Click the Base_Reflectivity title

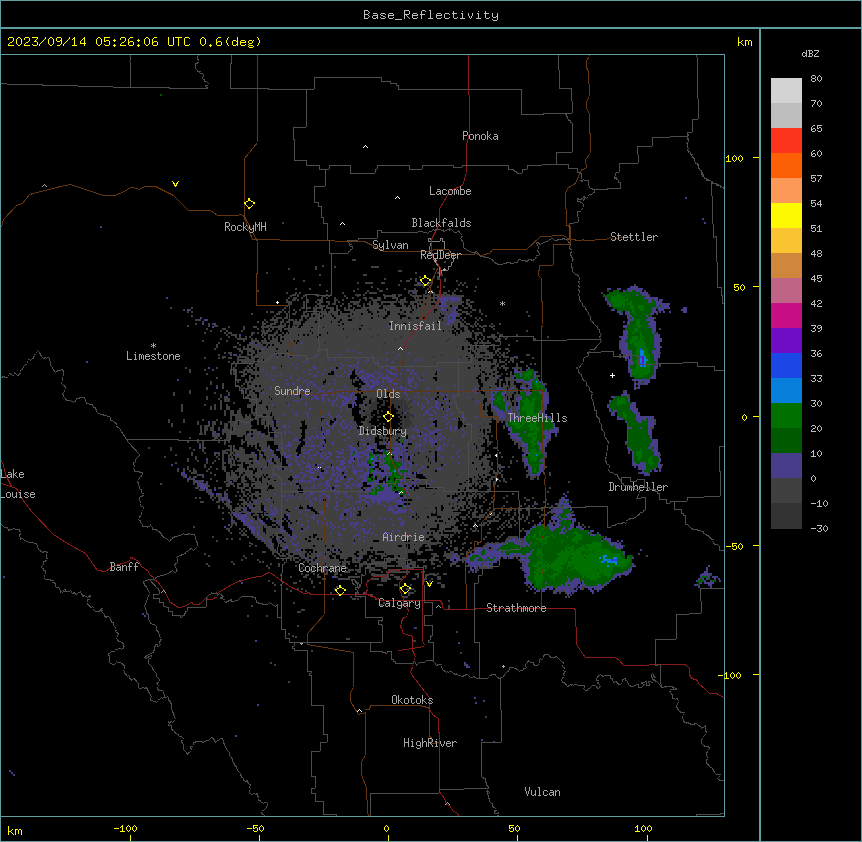pyautogui.click(x=431, y=15)
